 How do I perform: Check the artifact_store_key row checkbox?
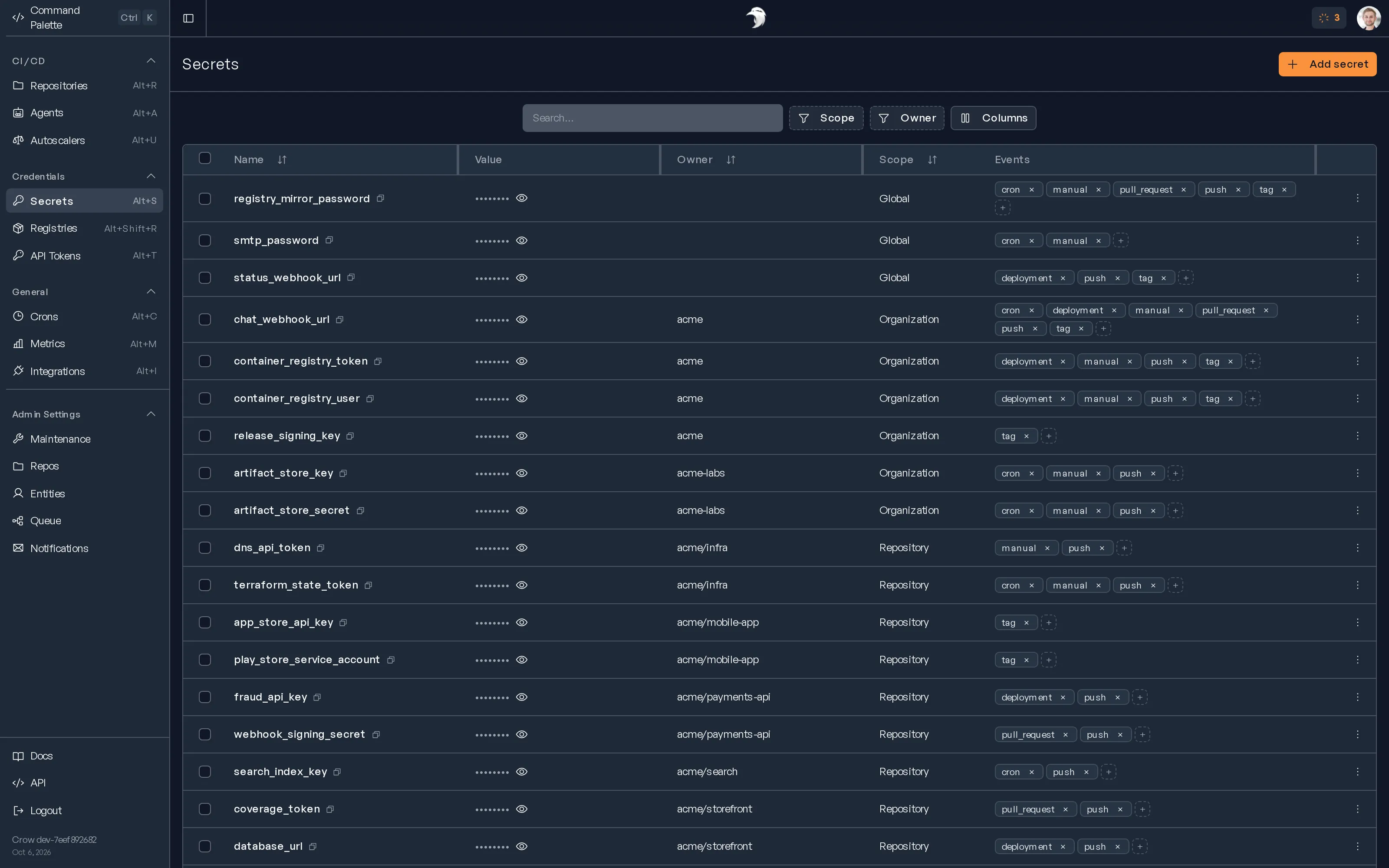click(205, 473)
